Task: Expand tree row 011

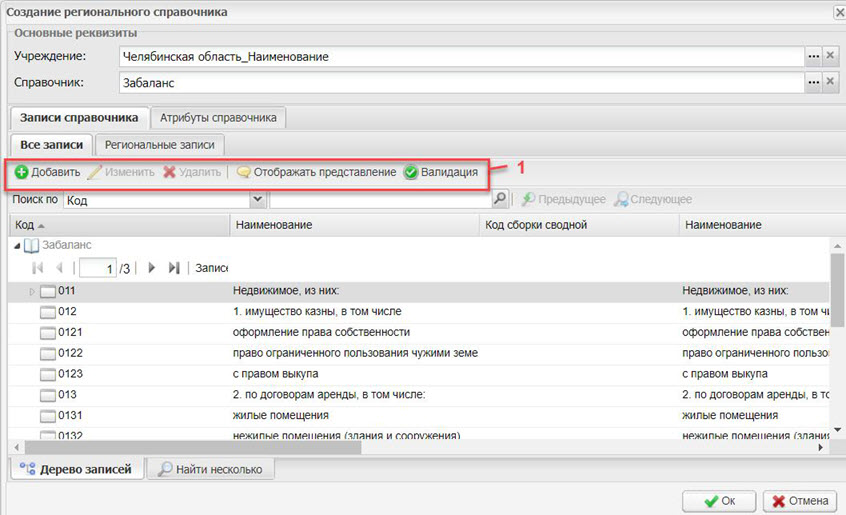Action: [31, 291]
